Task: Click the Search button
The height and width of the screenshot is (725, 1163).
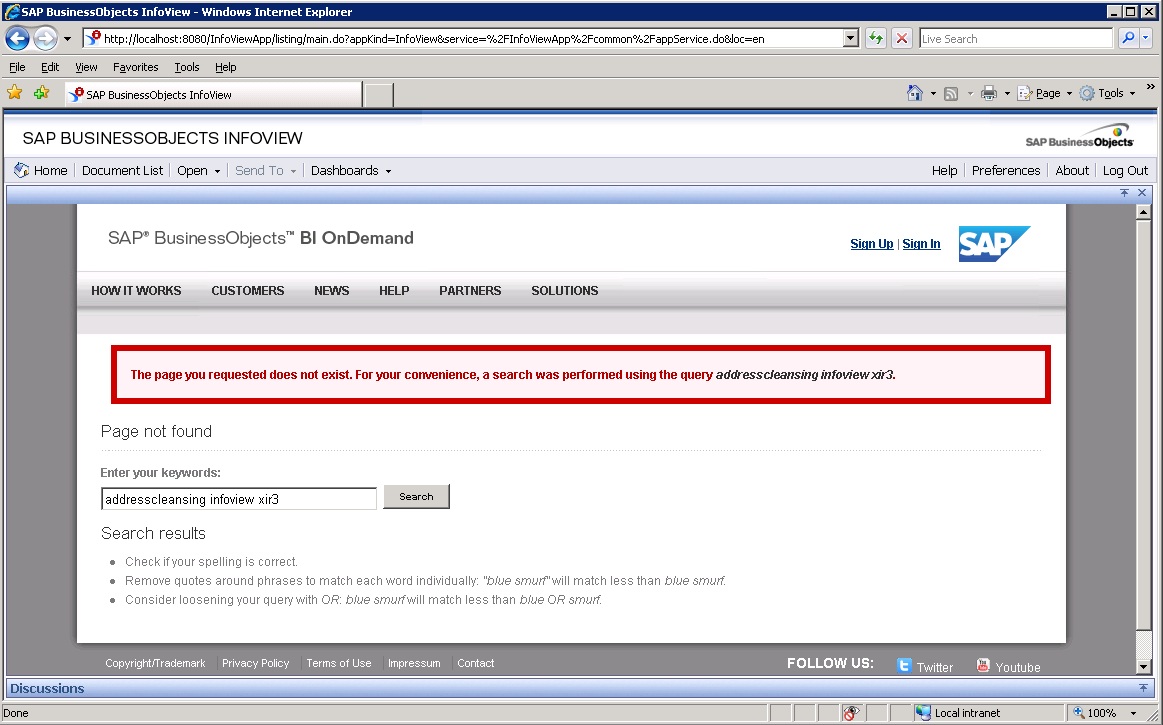Action: point(416,496)
